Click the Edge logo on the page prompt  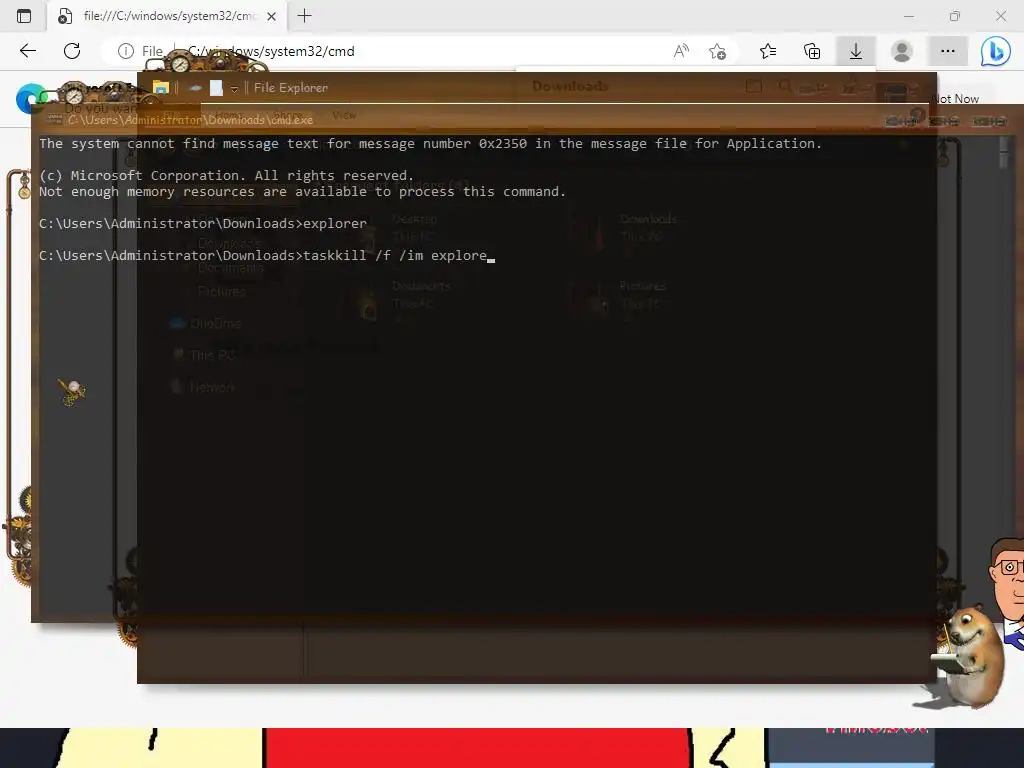click(30, 99)
